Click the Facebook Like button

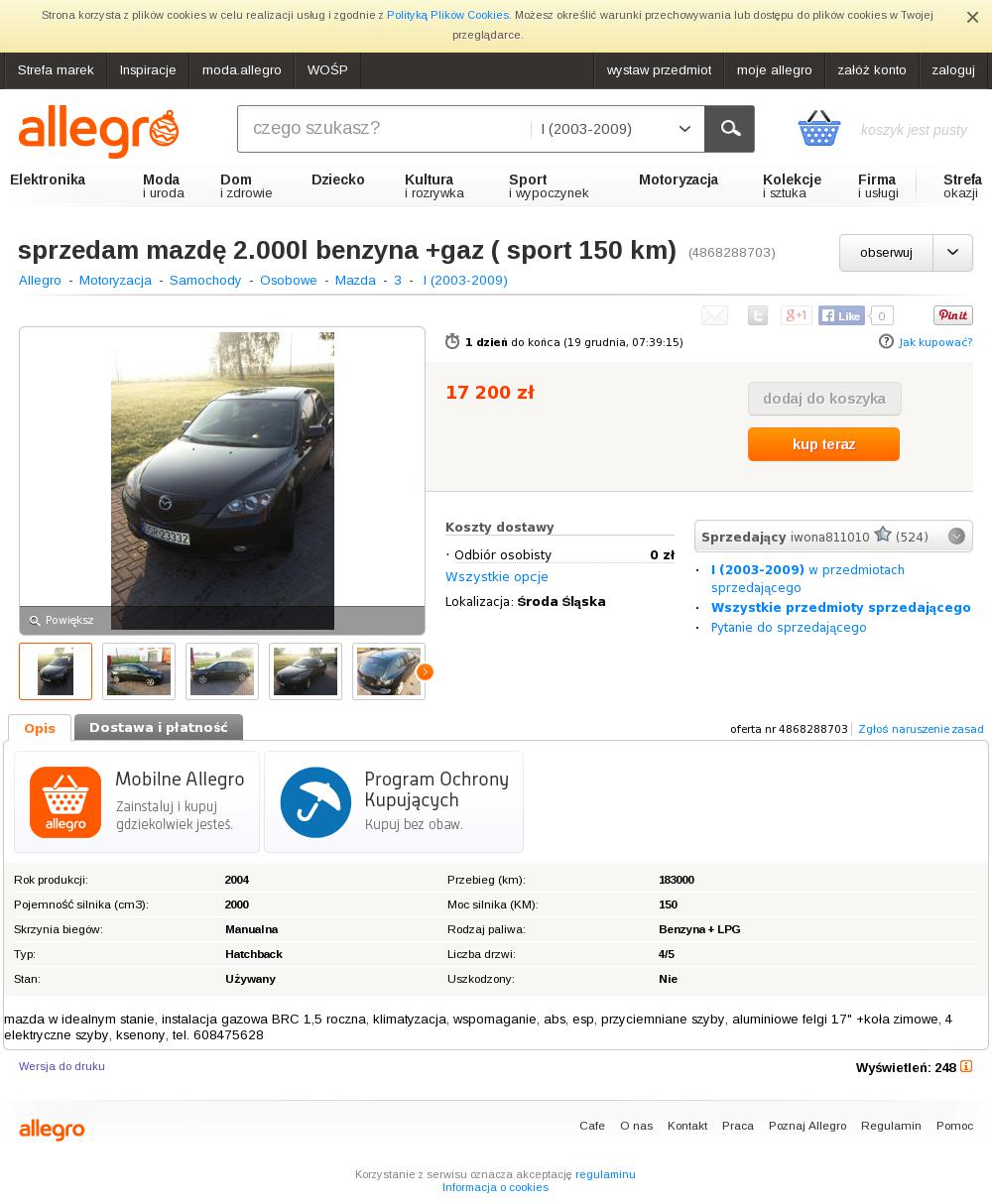pyautogui.click(x=841, y=315)
